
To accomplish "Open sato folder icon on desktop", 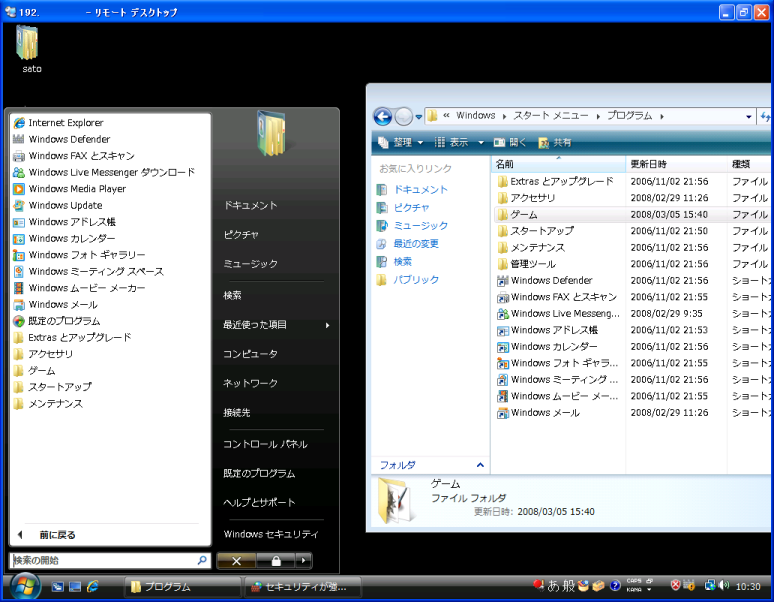I will click(29, 50).
